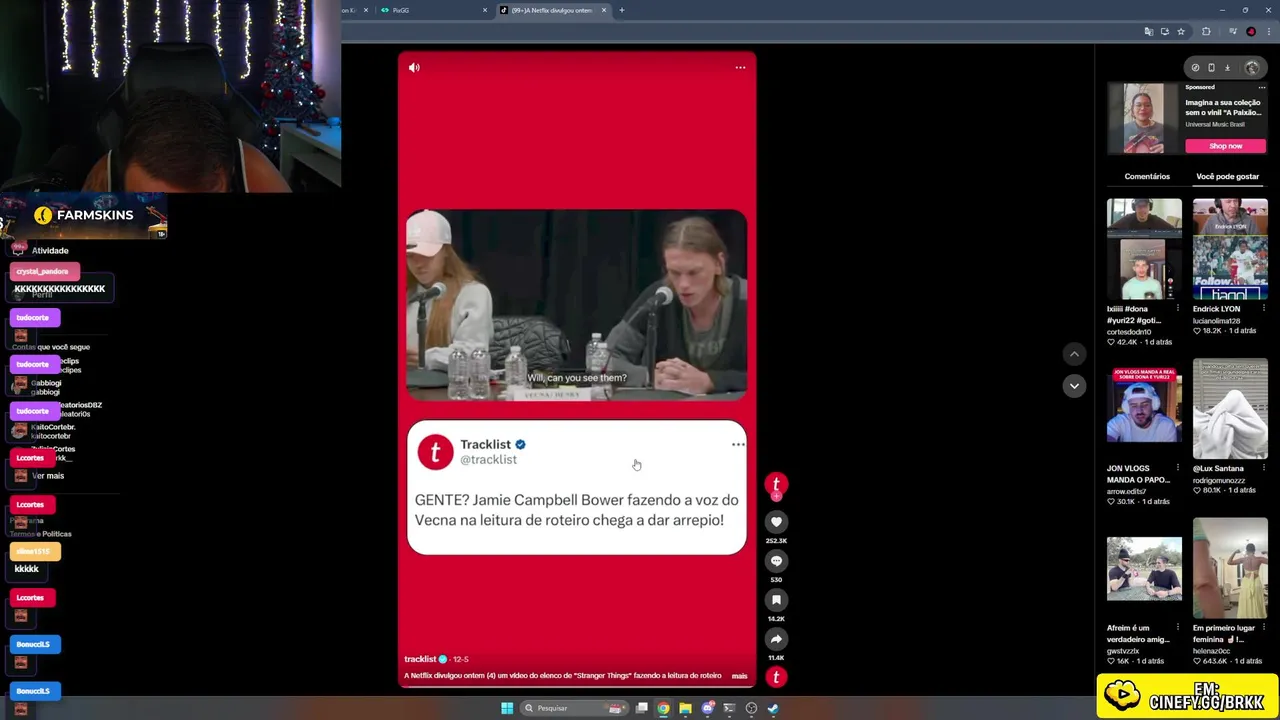Open the Universal Music Brasil ad thumbnail
Image resolution: width=1280 pixels, height=720 pixels.
pyautogui.click(x=1143, y=118)
